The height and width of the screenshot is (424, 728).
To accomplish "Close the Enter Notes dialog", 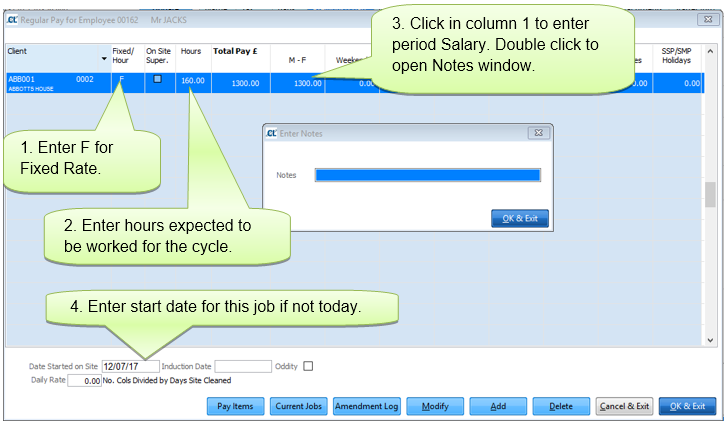I will click(539, 133).
